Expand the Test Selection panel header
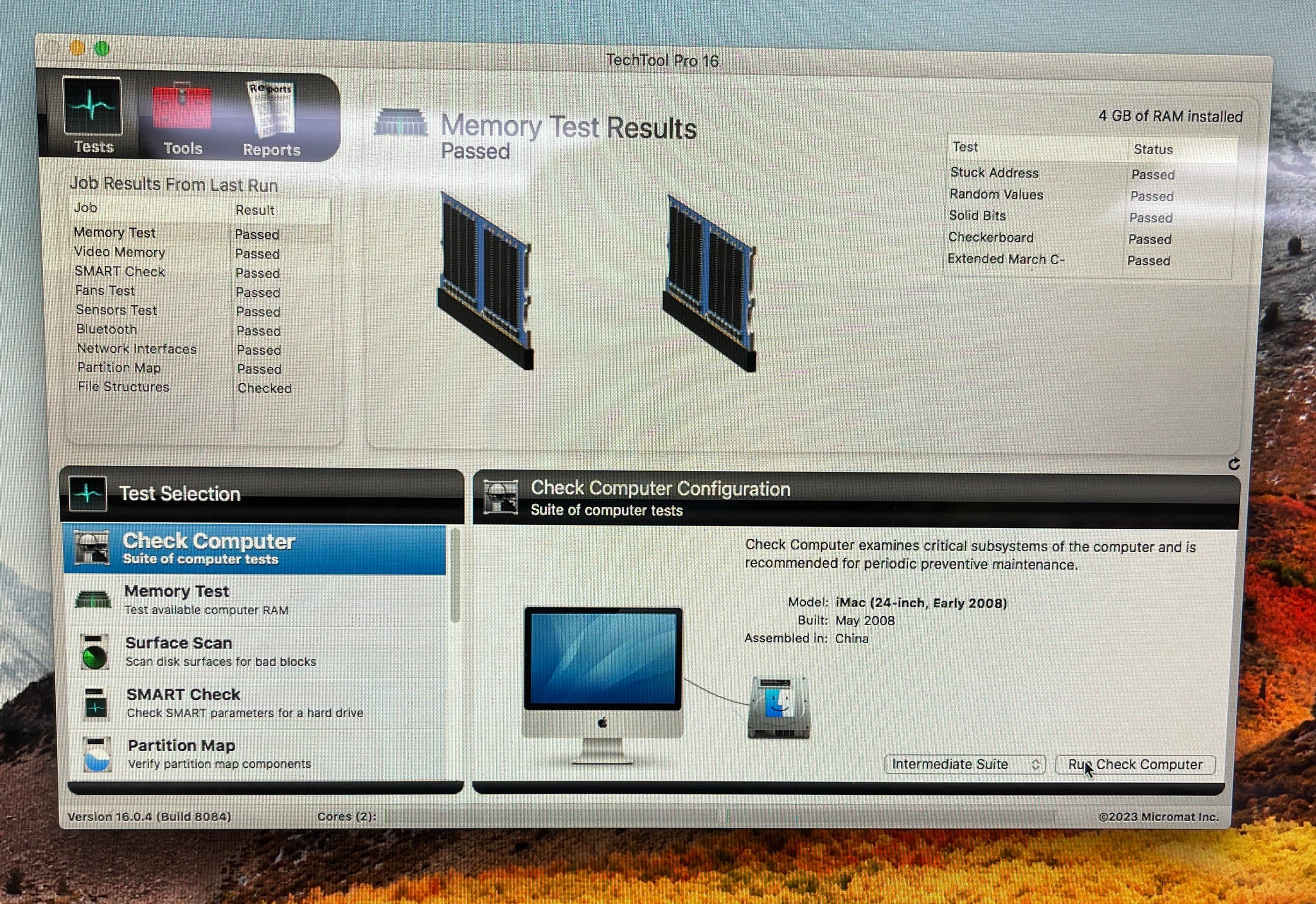1316x904 pixels. [180, 493]
